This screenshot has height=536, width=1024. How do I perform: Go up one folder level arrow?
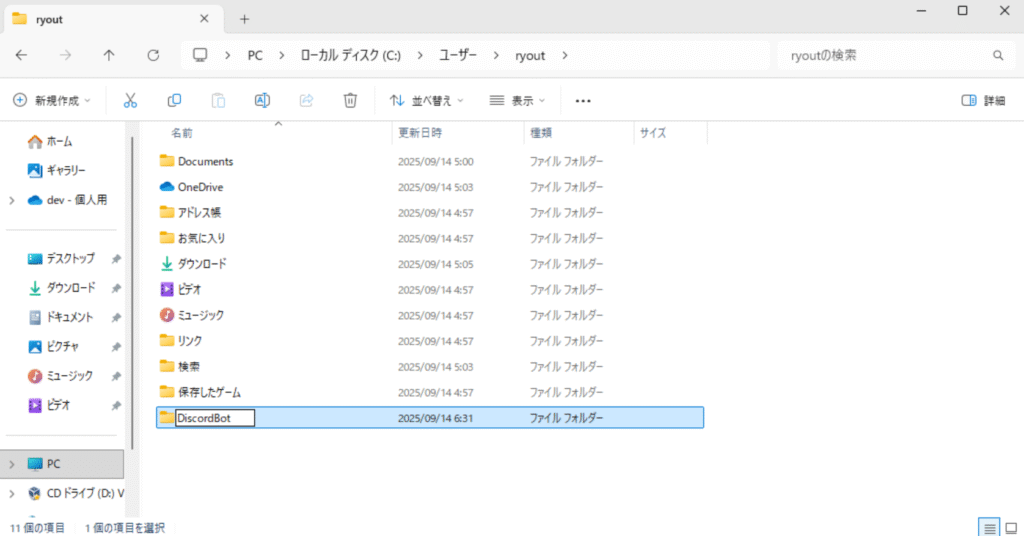[109, 55]
